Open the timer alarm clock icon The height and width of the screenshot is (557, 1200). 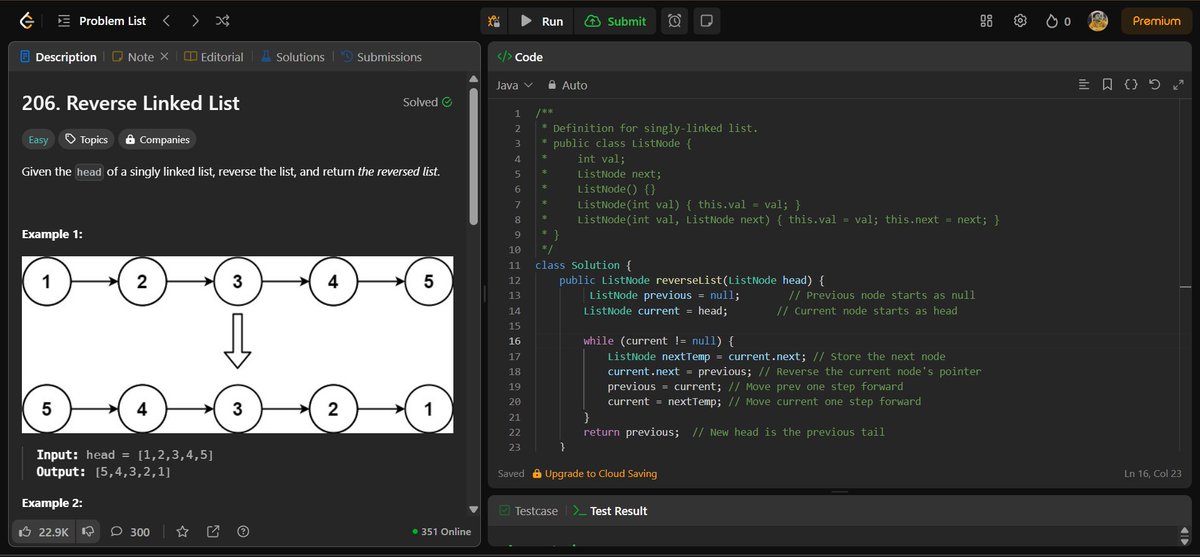(x=676, y=21)
